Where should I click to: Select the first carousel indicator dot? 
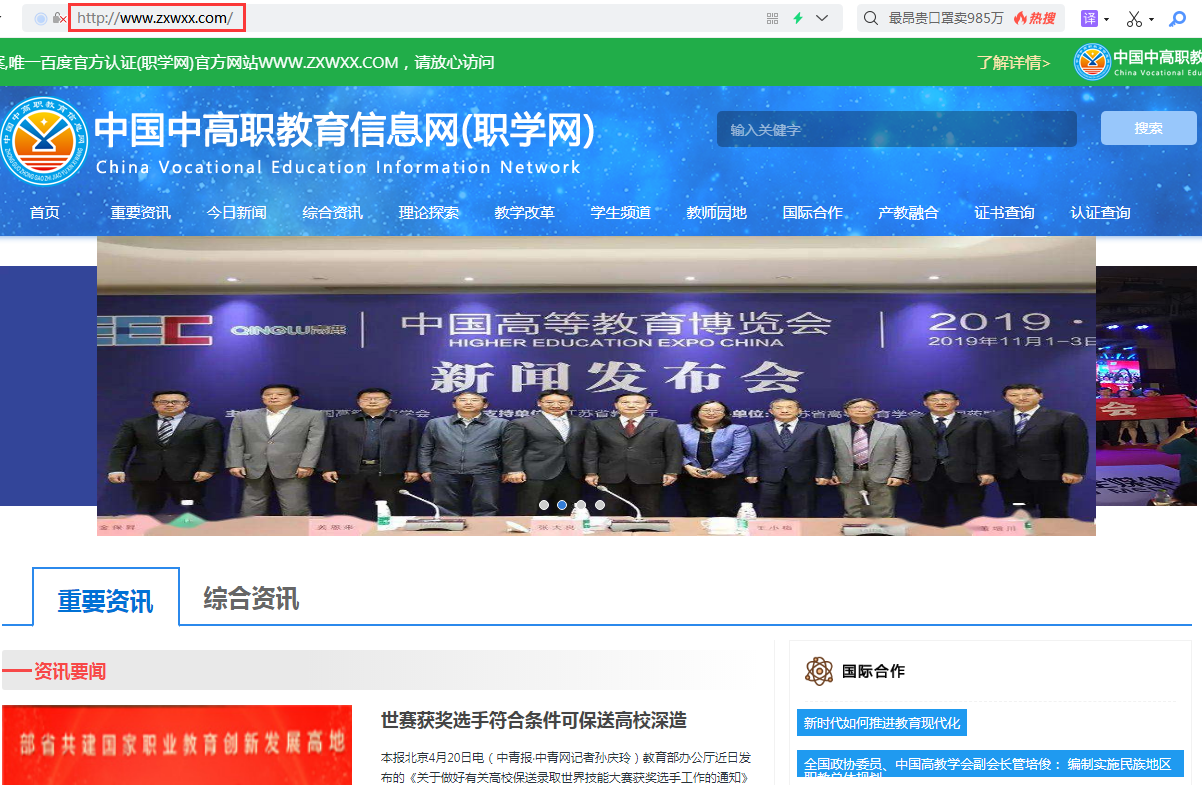coord(543,505)
